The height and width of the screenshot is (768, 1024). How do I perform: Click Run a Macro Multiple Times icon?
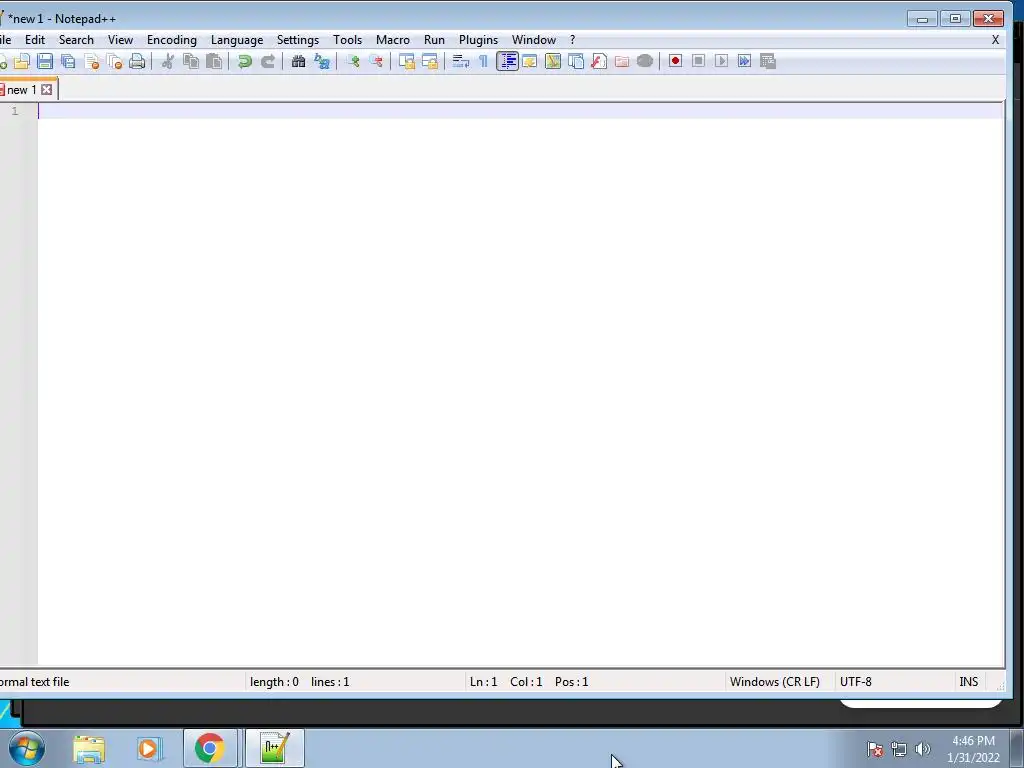tap(744, 61)
